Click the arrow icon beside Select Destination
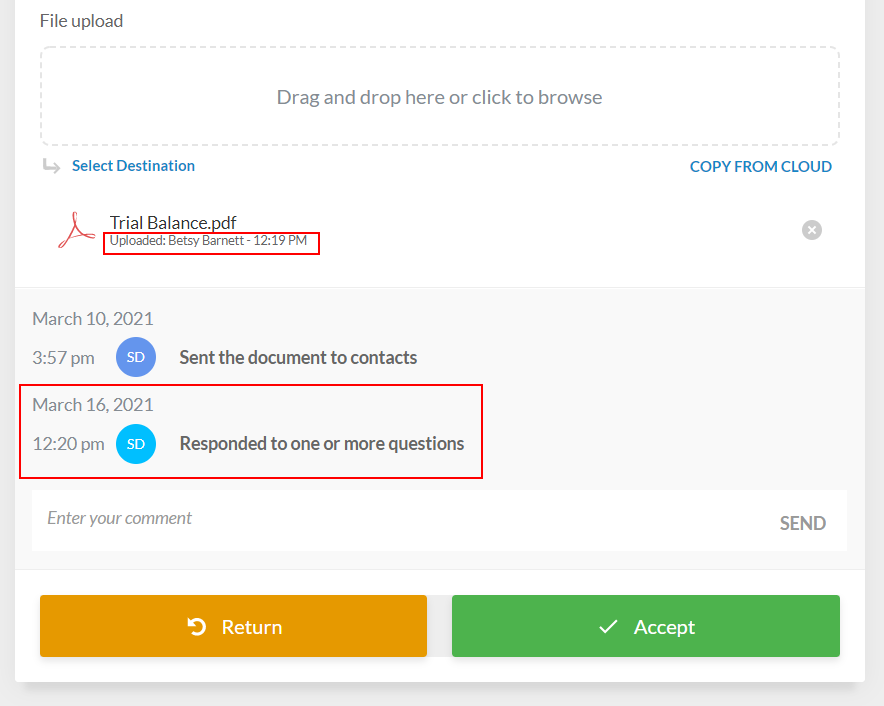Image resolution: width=884 pixels, height=706 pixels. tap(51, 166)
